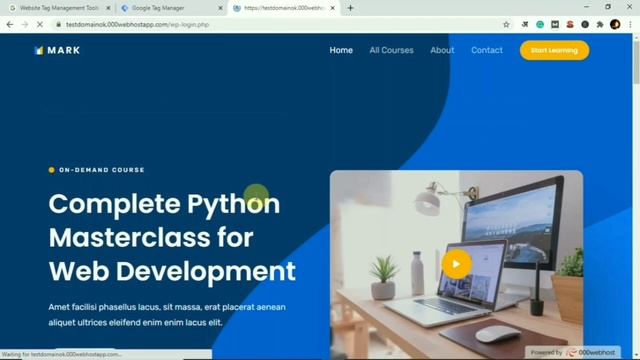Close the Google Tag Manager tab
The width and height of the screenshot is (640, 360).
220,8
